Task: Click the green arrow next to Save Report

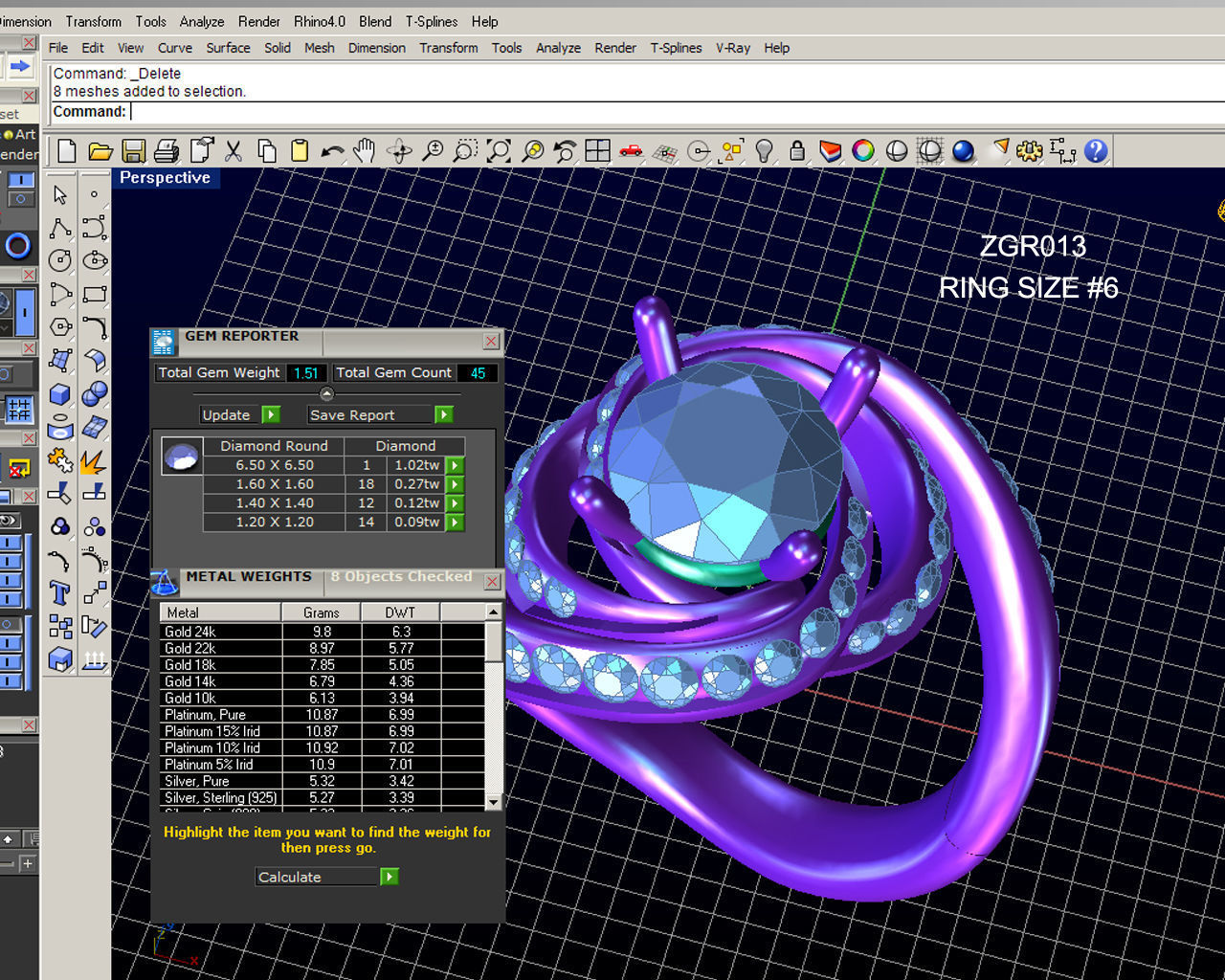Action: (443, 414)
